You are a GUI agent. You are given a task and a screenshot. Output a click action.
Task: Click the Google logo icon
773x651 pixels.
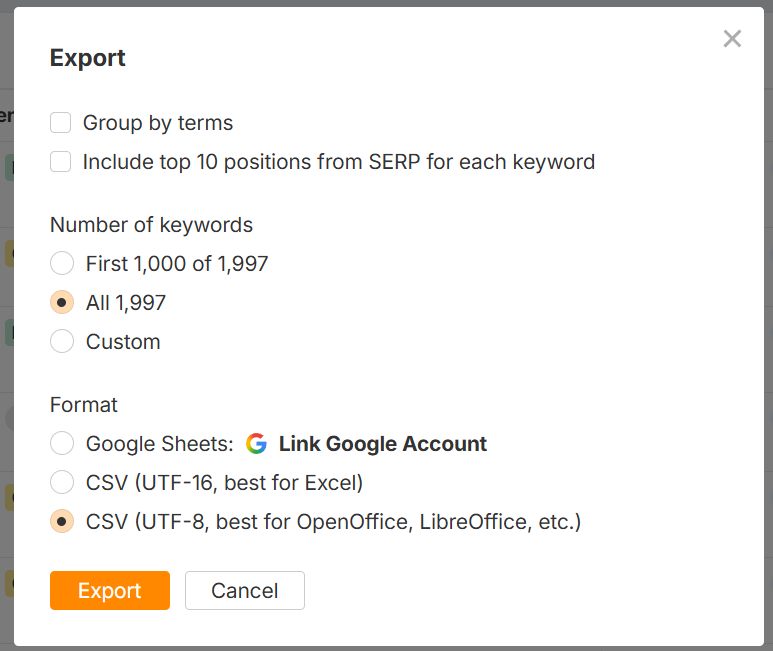pyautogui.click(x=256, y=443)
